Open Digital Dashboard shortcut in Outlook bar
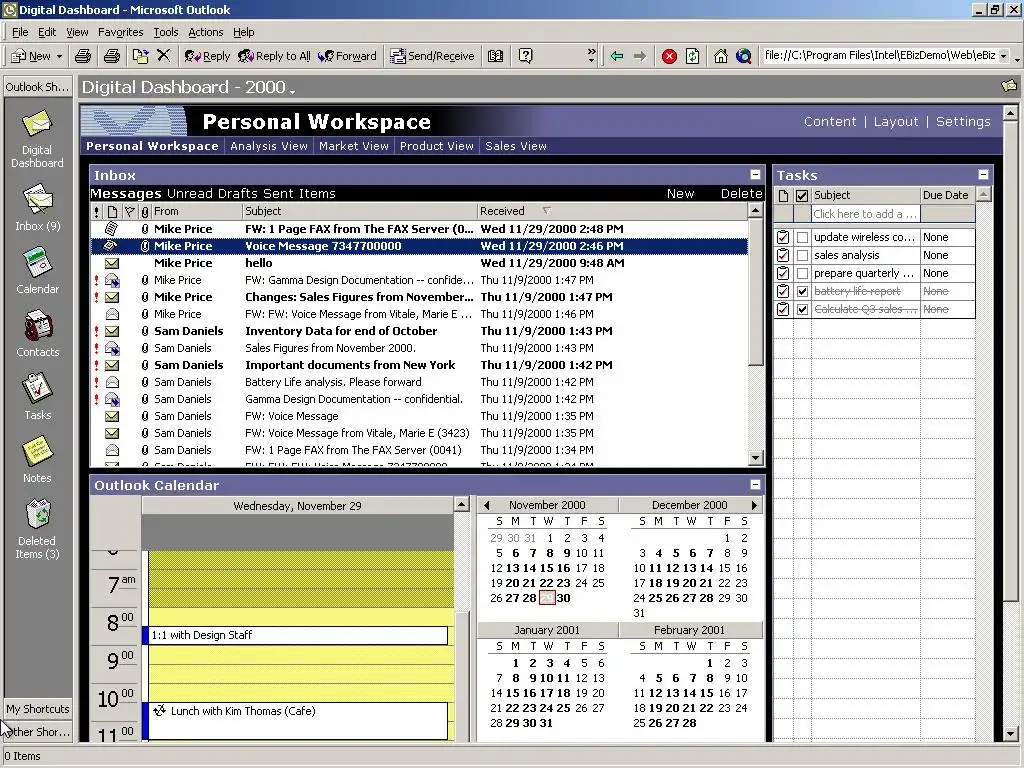Viewport: 1024px width, 768px height. [37, 139]
